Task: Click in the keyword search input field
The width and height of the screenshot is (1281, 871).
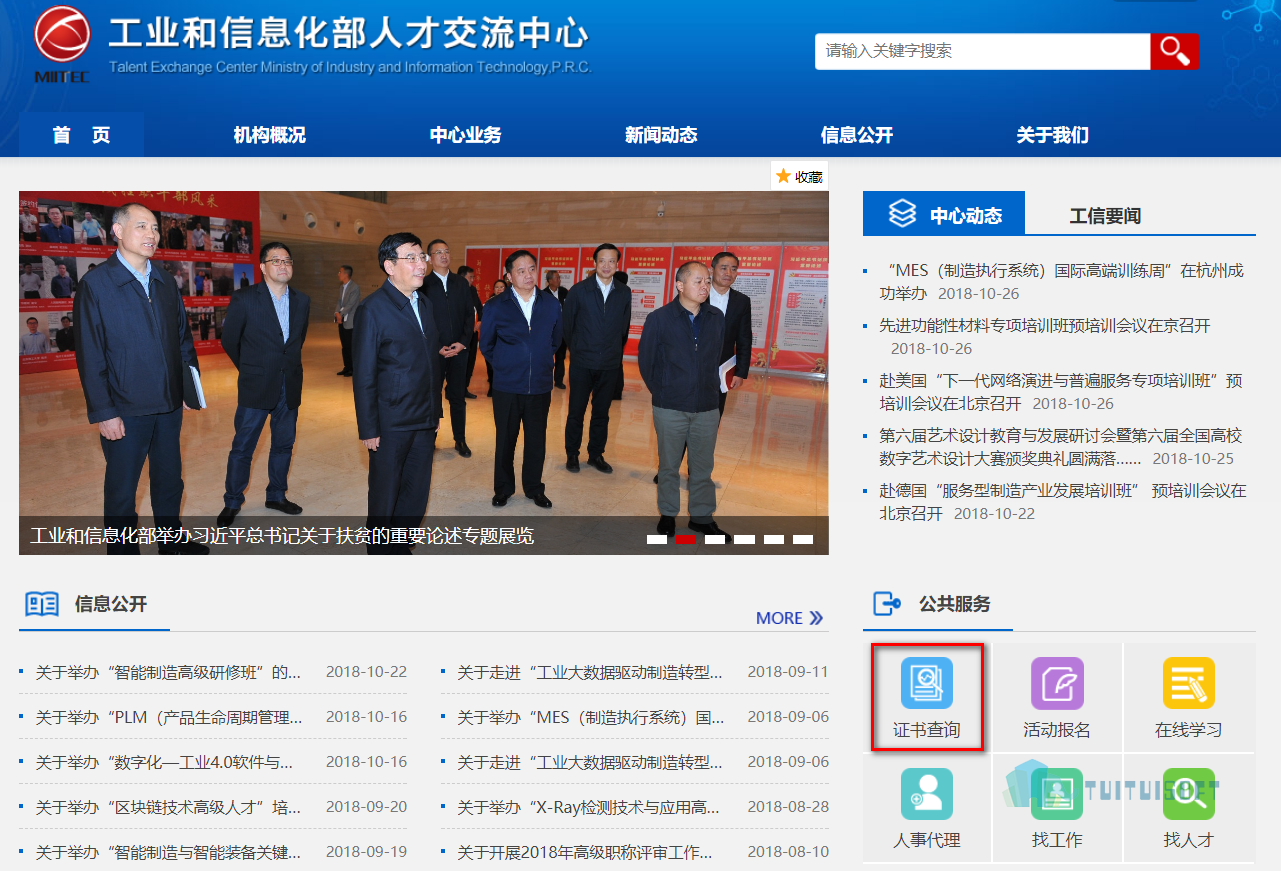Action: coord(982,51)
